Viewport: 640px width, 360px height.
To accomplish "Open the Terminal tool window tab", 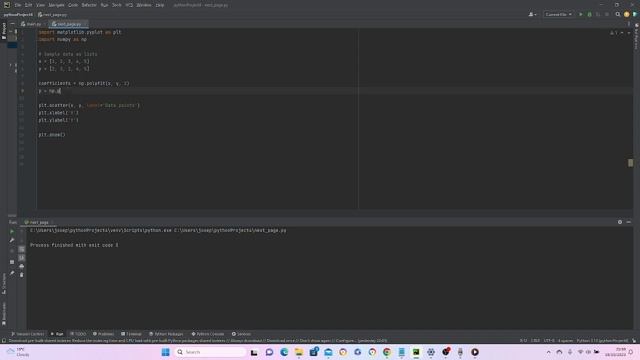I will pyautogui.click(x=131, y=334).
